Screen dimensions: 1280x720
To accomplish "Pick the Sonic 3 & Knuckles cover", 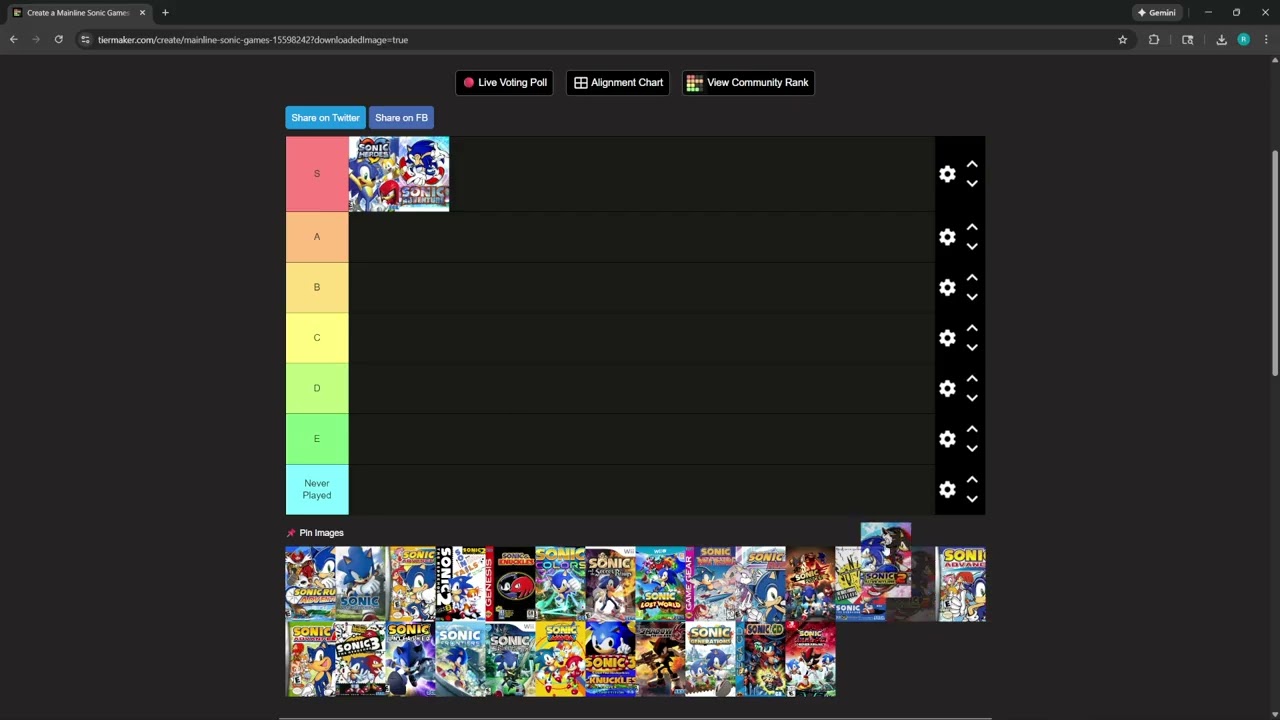I will pos(611,659).
